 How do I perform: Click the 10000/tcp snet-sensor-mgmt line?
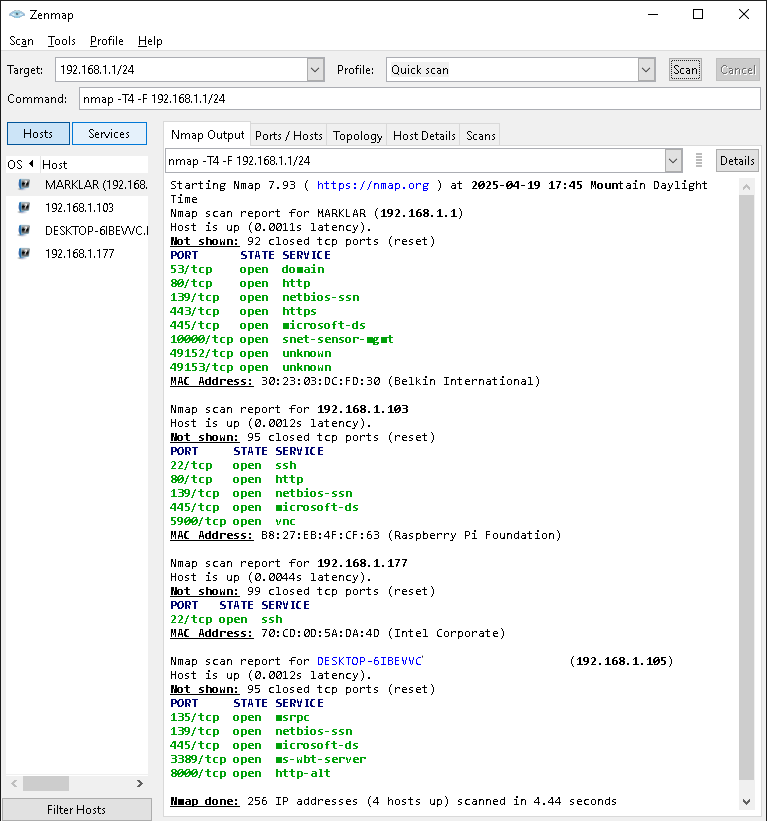pos(282,339)
